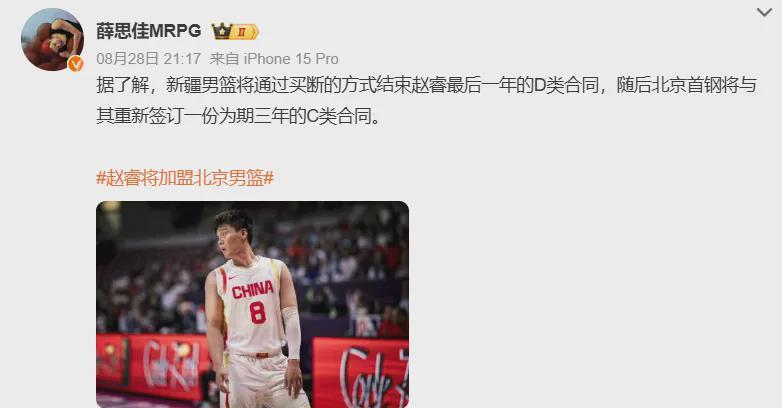The image size is (782, 408).
Task: Click the leading # symbol of the hashtag topic
Action: click(101, 178)
